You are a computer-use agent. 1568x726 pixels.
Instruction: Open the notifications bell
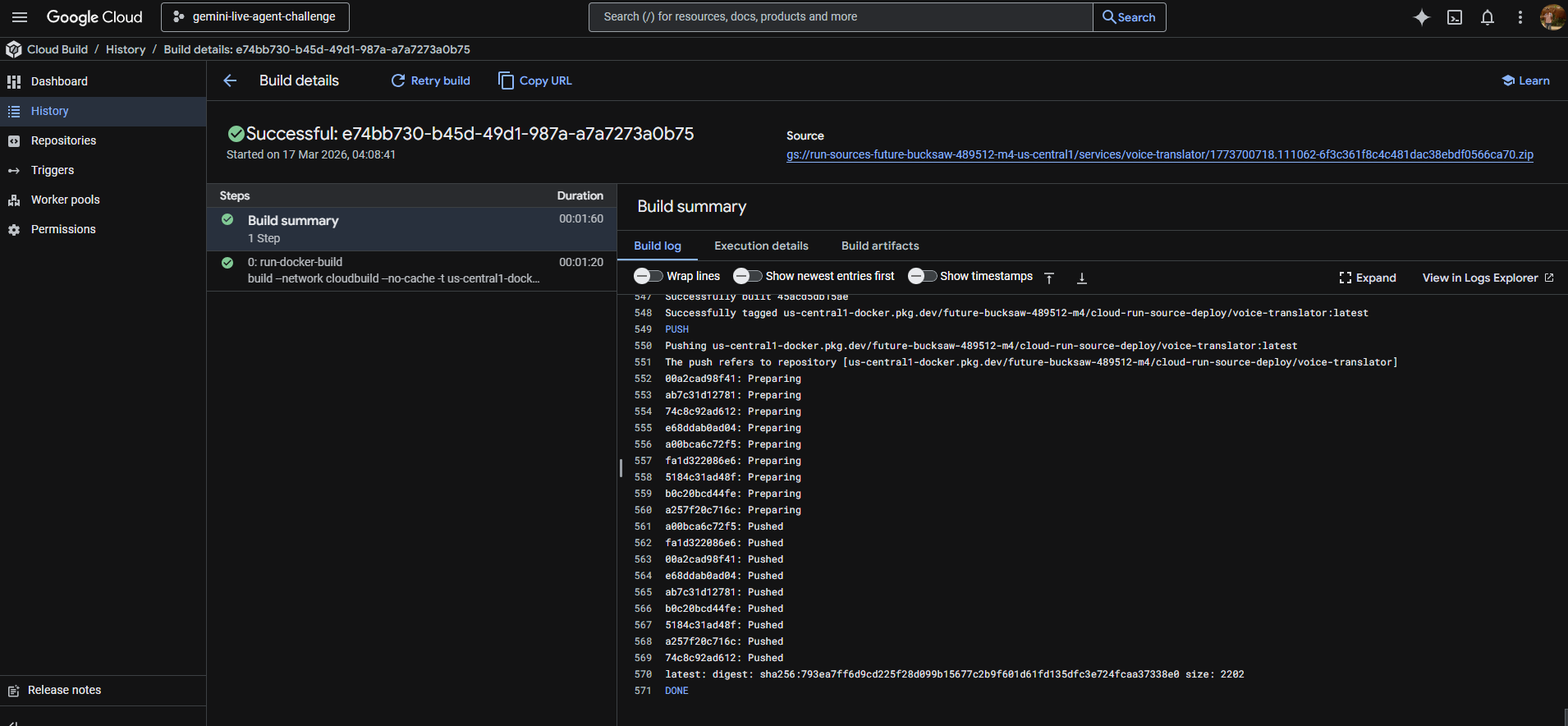(1488, 17)
